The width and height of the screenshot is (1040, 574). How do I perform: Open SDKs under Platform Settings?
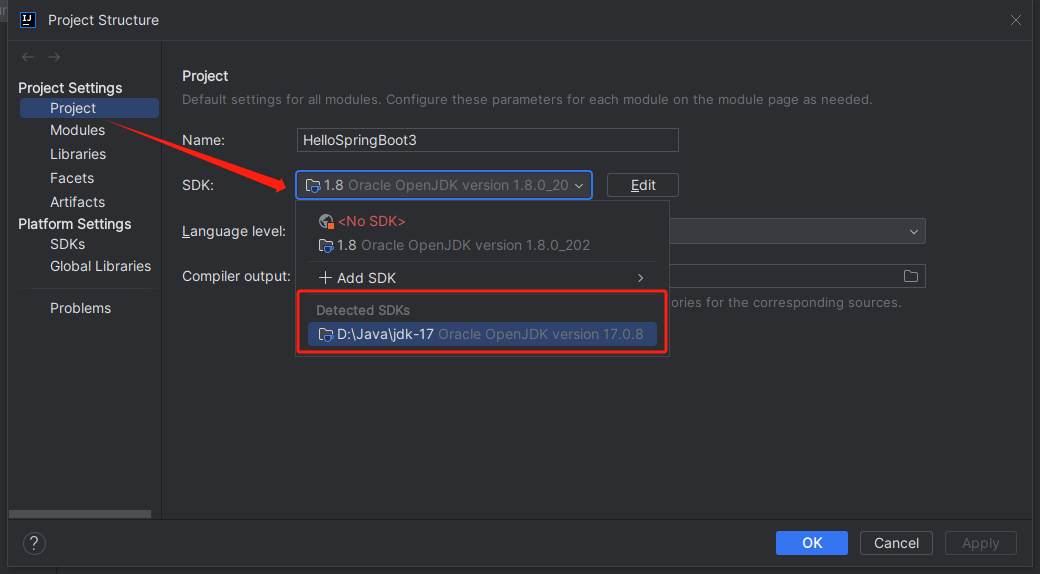(68, 244)
